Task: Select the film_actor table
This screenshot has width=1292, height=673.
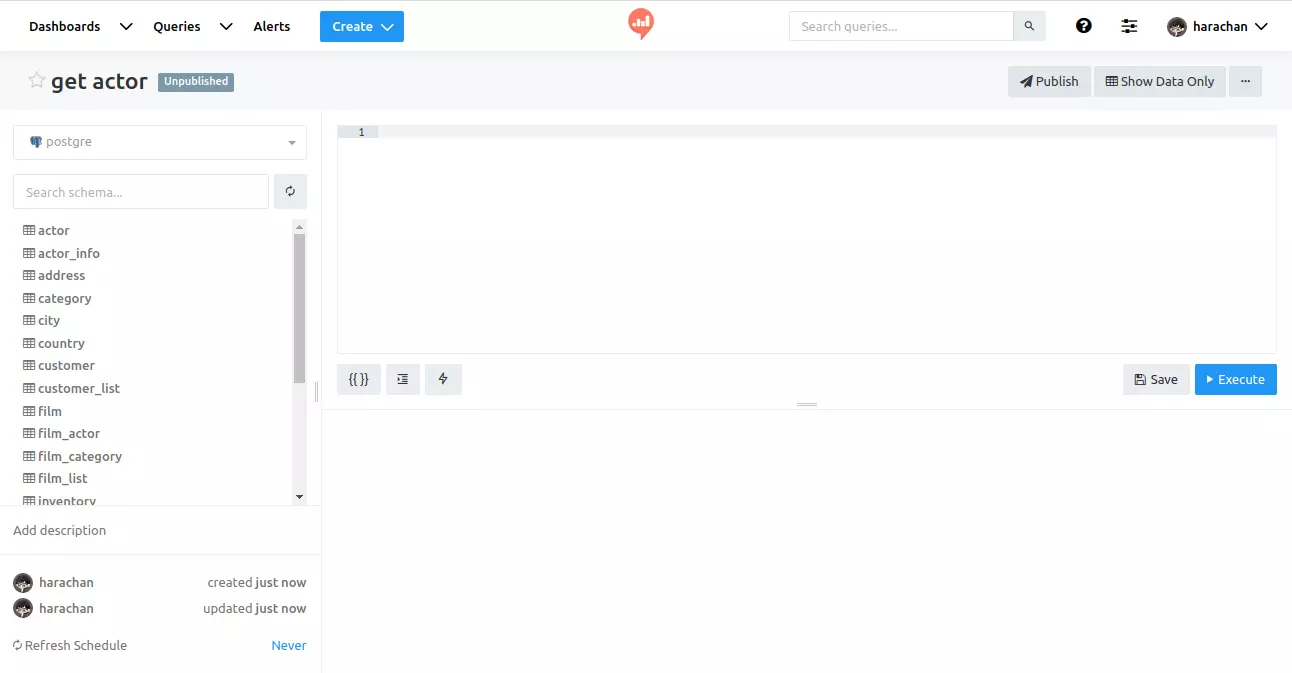Action: coord(67,433)
